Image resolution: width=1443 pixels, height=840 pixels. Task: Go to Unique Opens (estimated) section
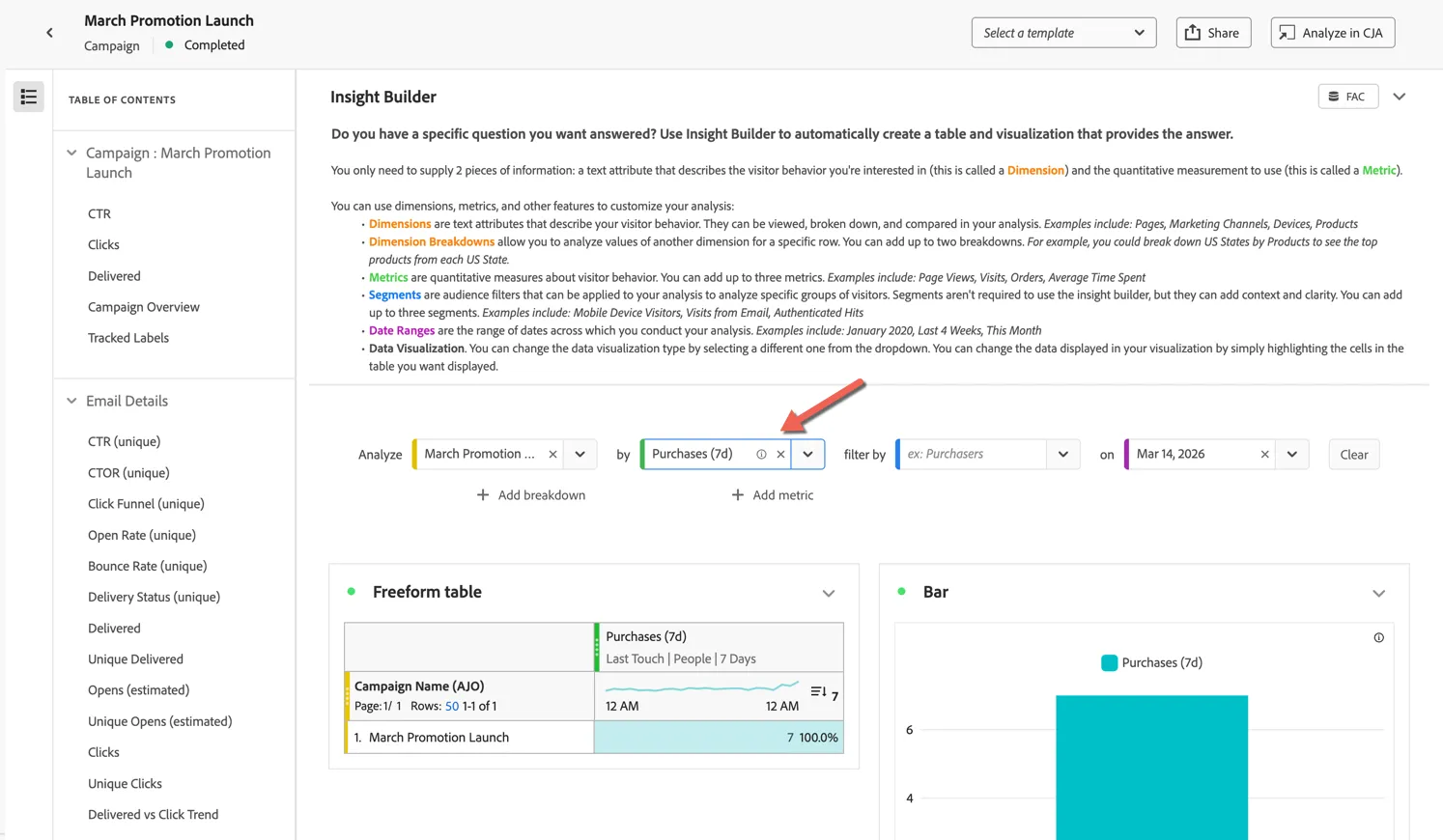(x=160, y=721)
